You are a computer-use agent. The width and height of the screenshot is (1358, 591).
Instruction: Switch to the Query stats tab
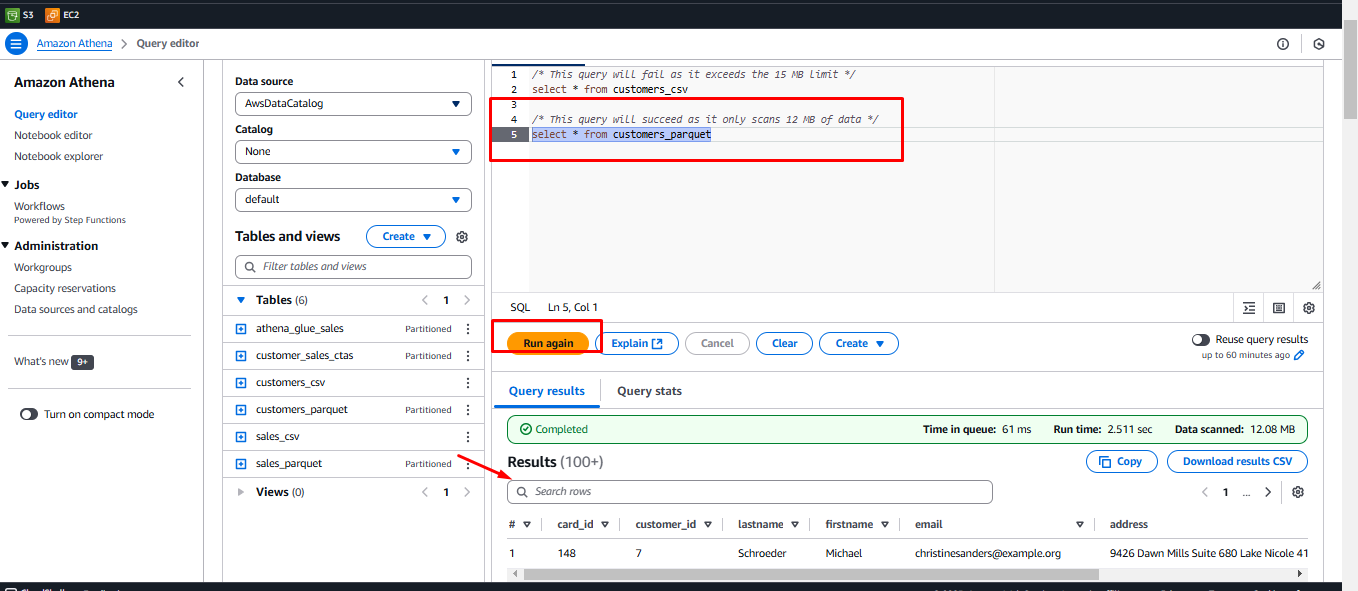[649, 391]
